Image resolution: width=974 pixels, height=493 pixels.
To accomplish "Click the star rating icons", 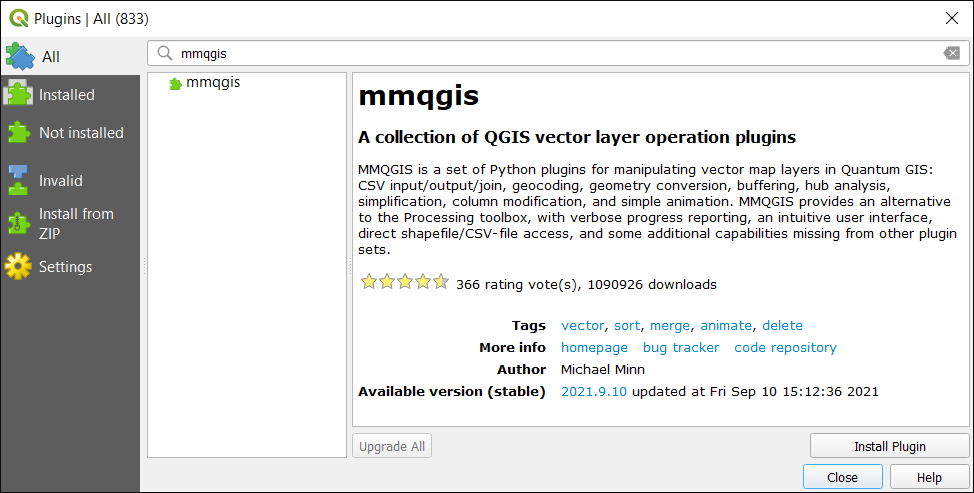I will pyautogui.click(x=404, y=283).
